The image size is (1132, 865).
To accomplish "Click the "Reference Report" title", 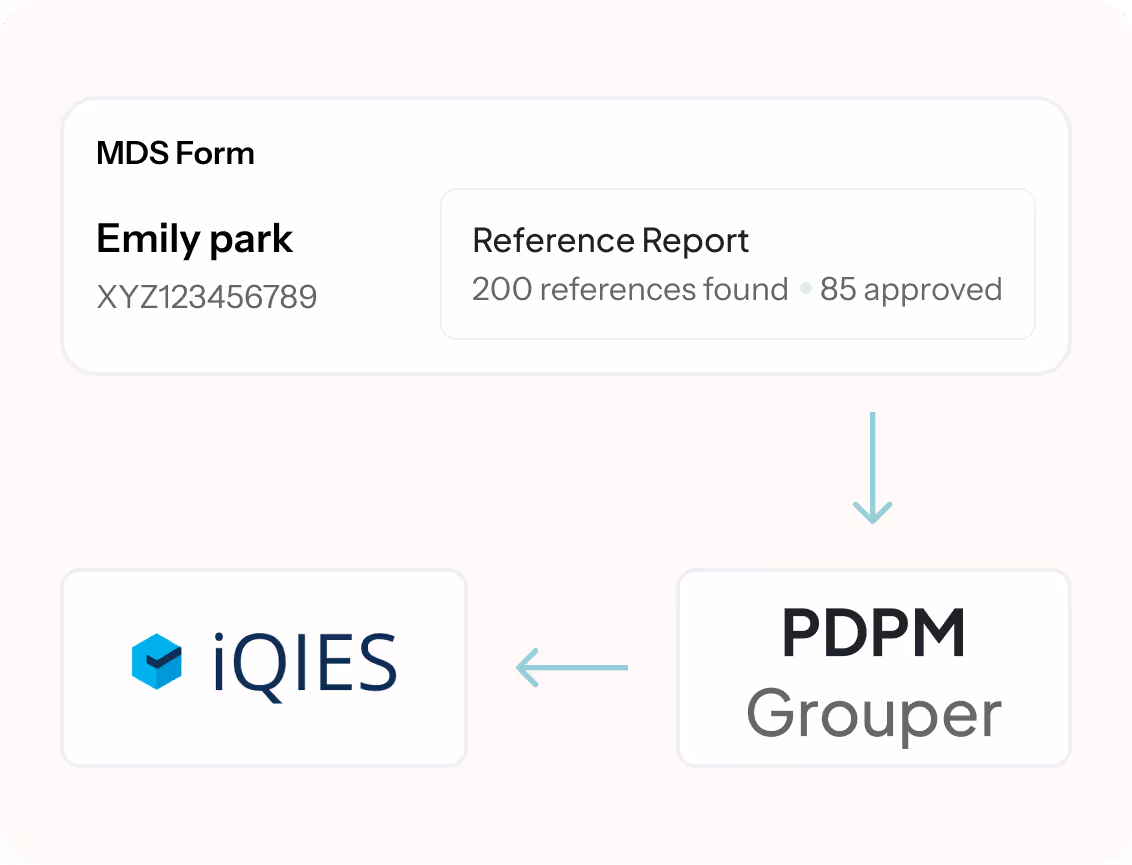I will 611,240.
